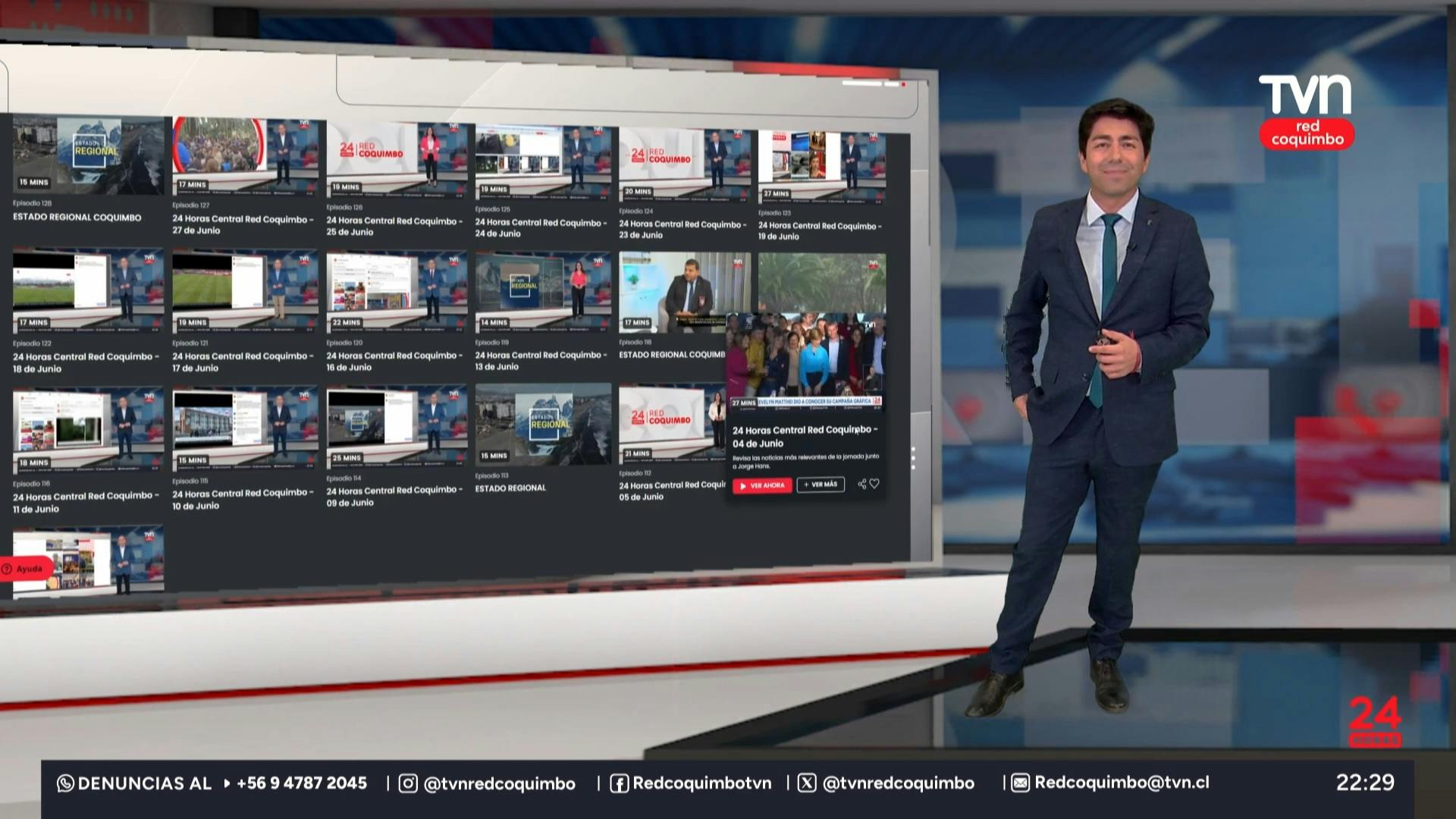Click the 'Episodio 116' label
Image resolution: width=1456 pixels, height=819 pixels.
[x=31, y=484]
